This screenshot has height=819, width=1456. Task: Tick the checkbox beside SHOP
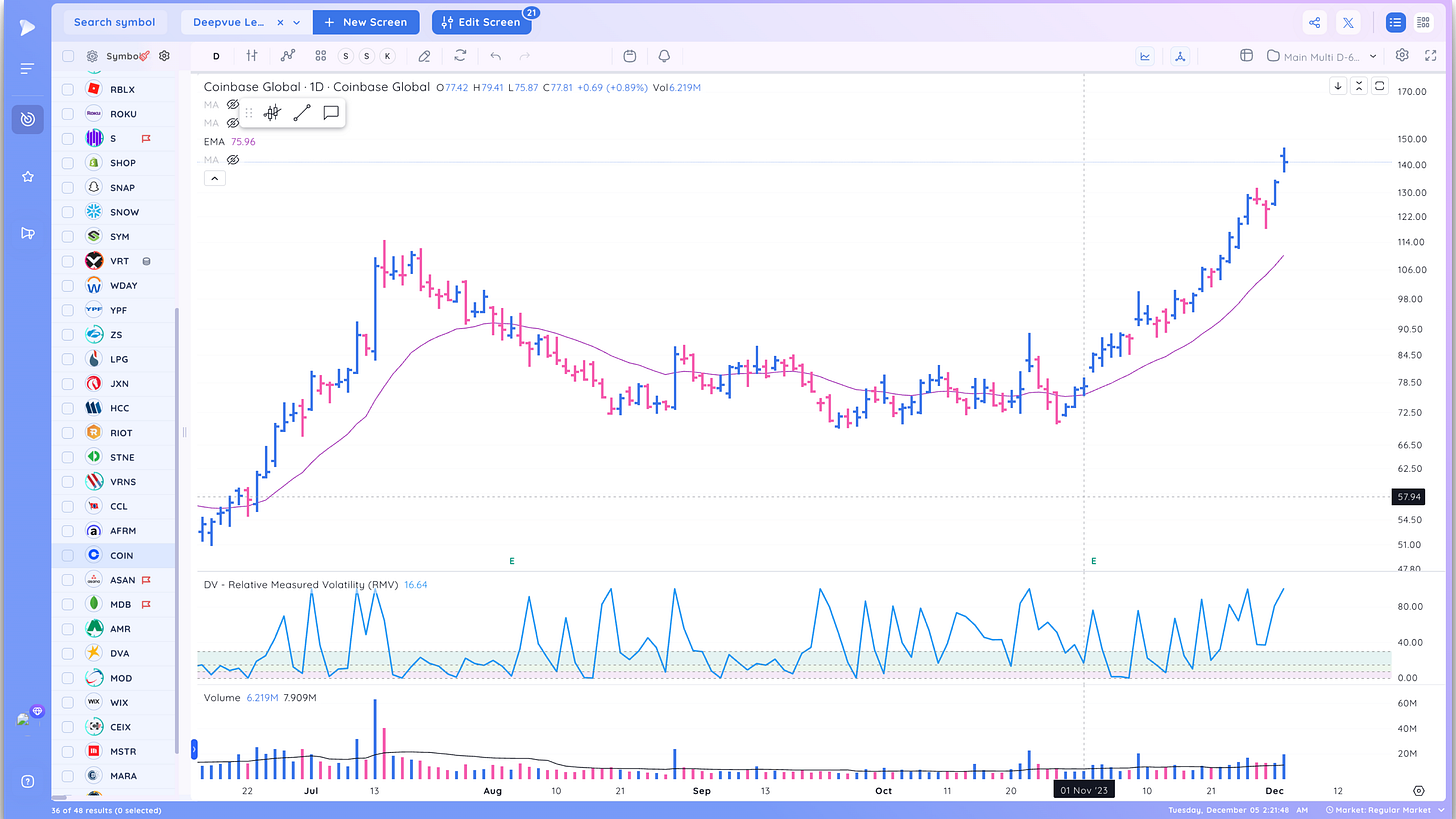[68, 163]
